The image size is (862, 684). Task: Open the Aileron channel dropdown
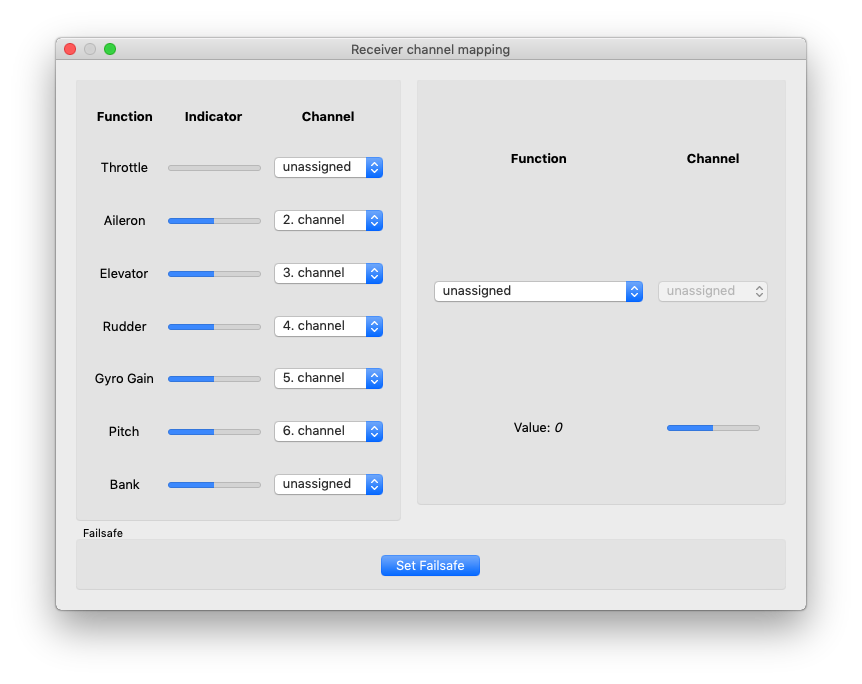(328, 220)
